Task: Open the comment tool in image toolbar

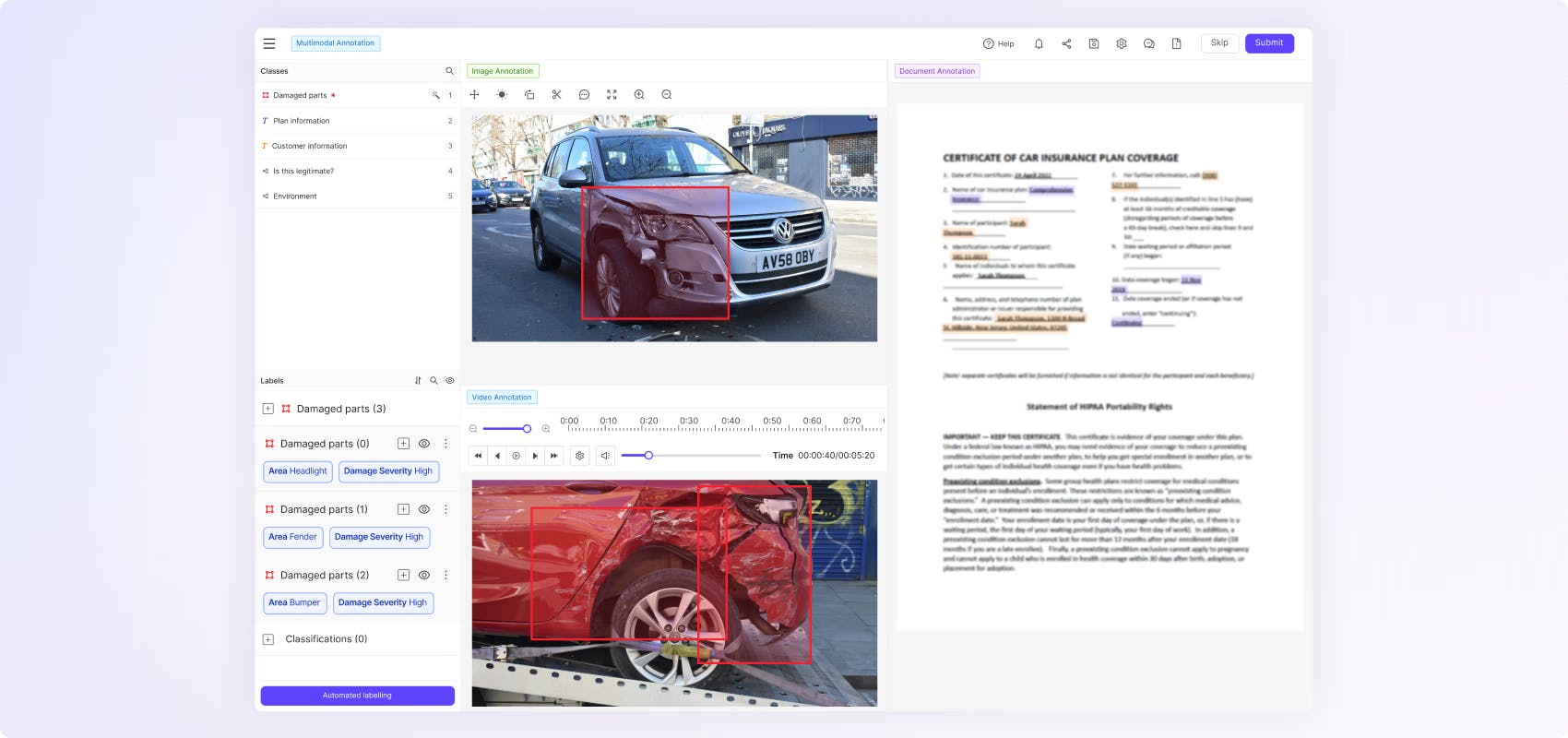Action: point(584,95)
